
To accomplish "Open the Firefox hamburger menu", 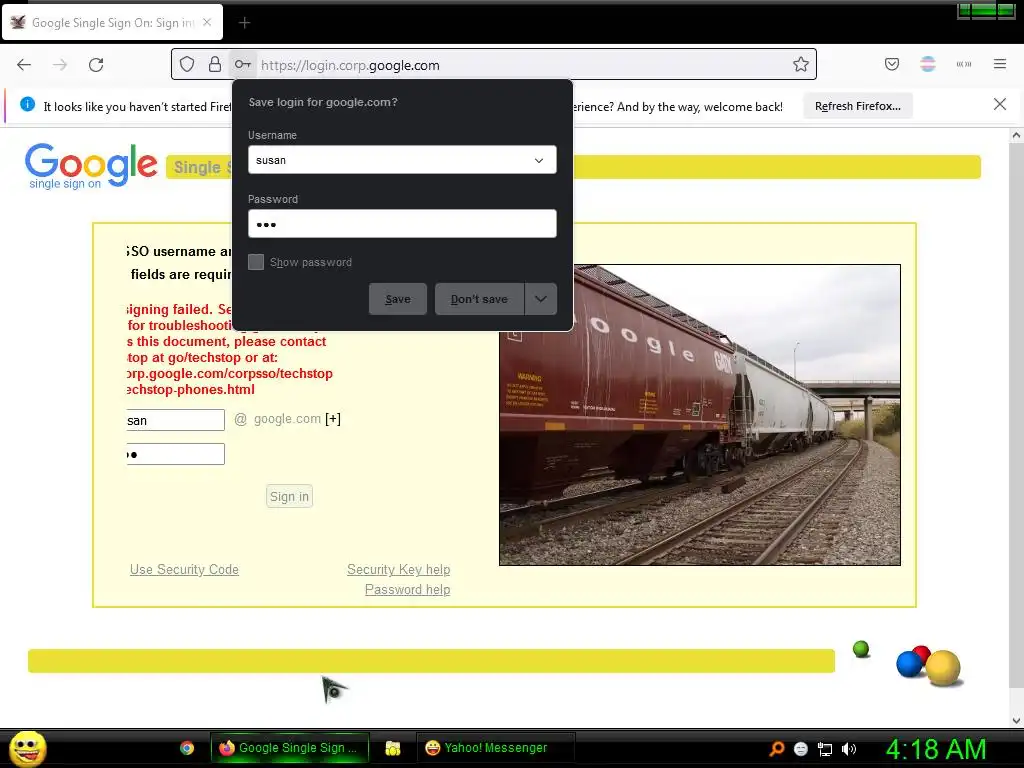I will pyautogui.click(x=1000, y=64).
